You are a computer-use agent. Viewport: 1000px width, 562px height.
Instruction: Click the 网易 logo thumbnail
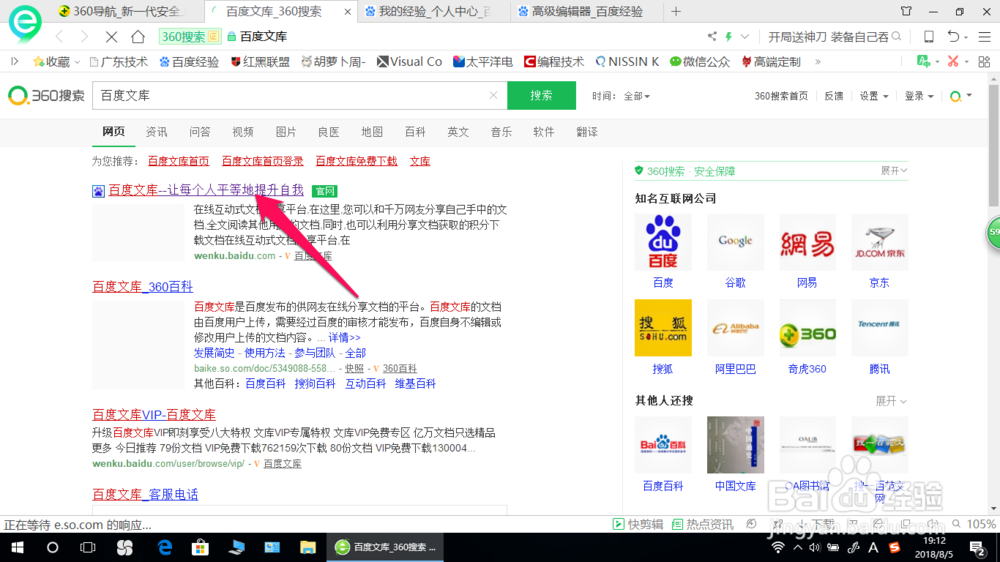coord(807,242)
